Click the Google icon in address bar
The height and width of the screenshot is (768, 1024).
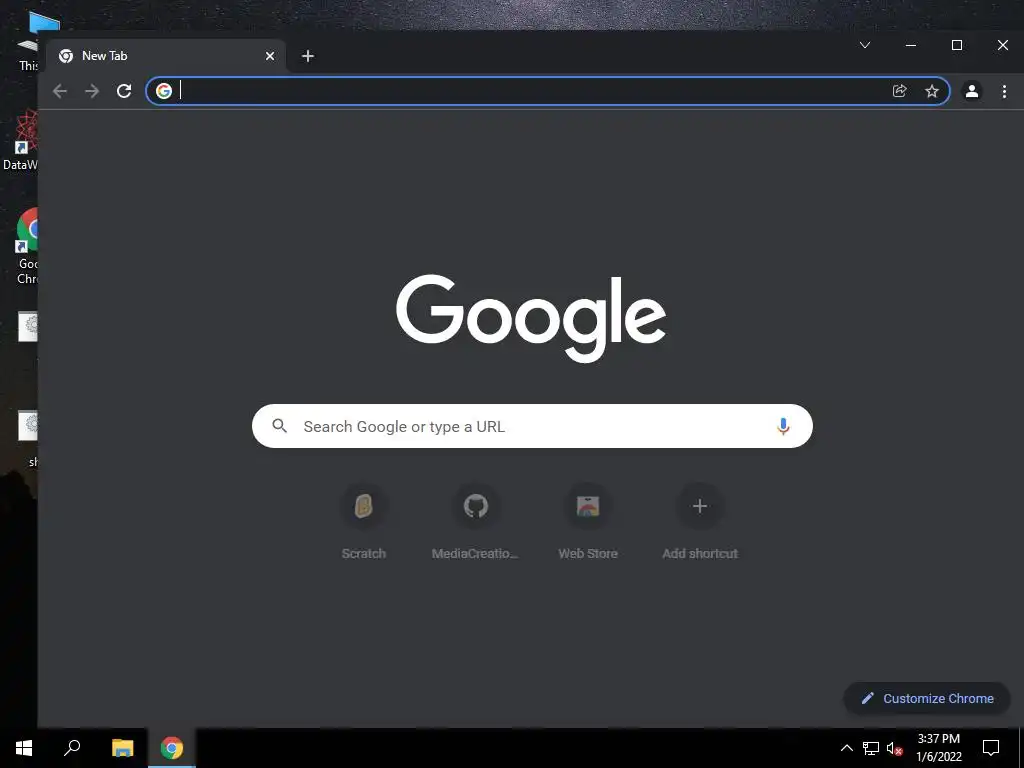coord(164,91)
